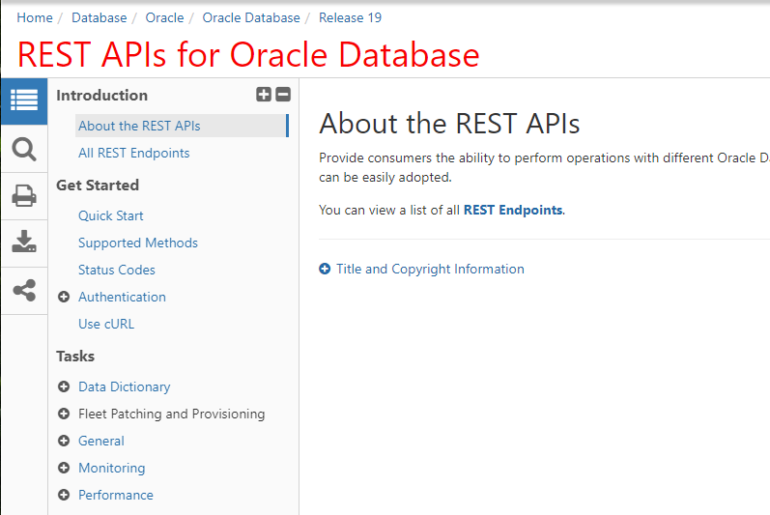Image resolution: width=770 pixels, height=515 pixels.
Task: Open the Performance topic link
Action: coord(115,495)
